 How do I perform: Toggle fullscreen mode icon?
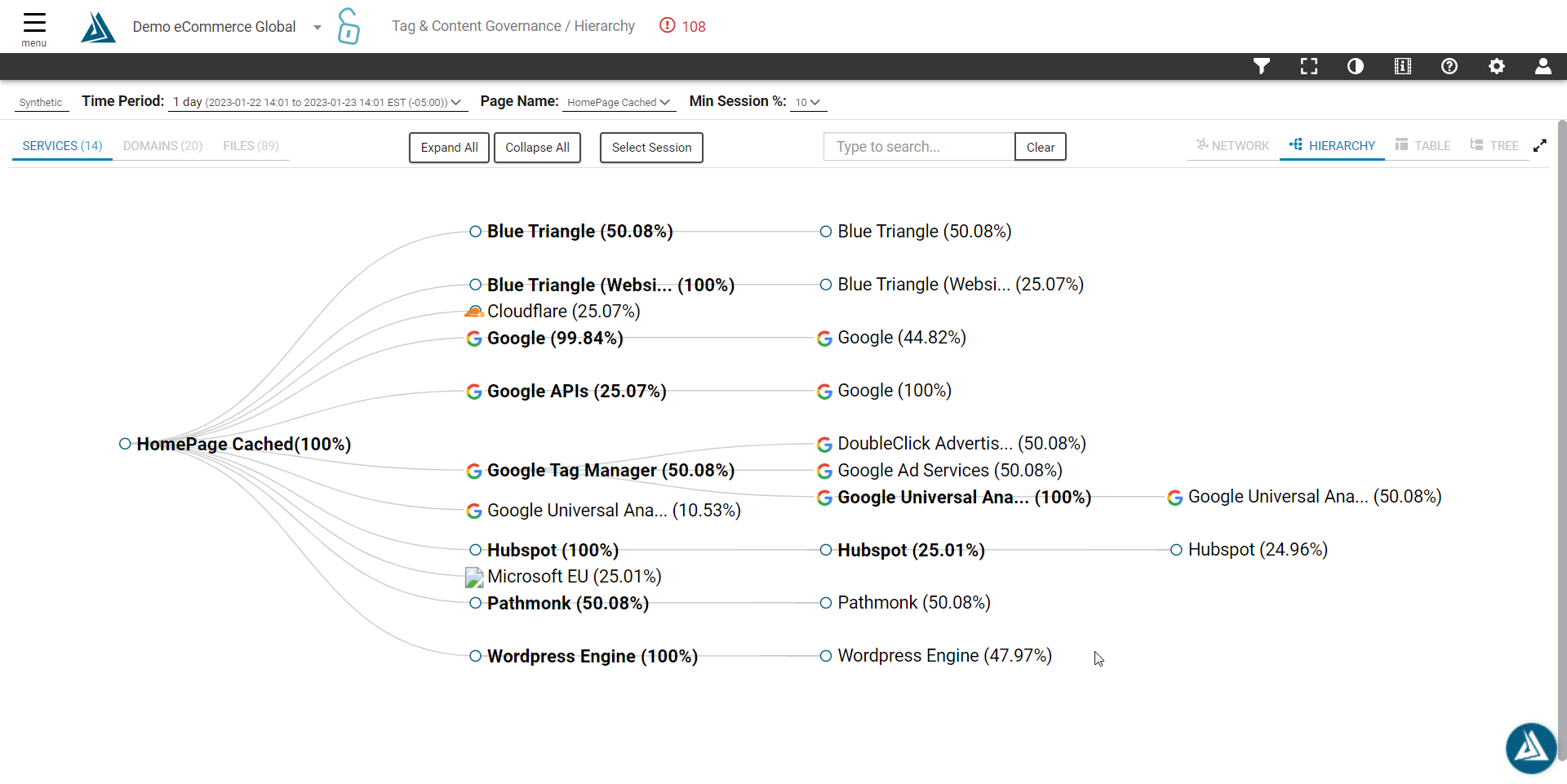[1309, 66]
